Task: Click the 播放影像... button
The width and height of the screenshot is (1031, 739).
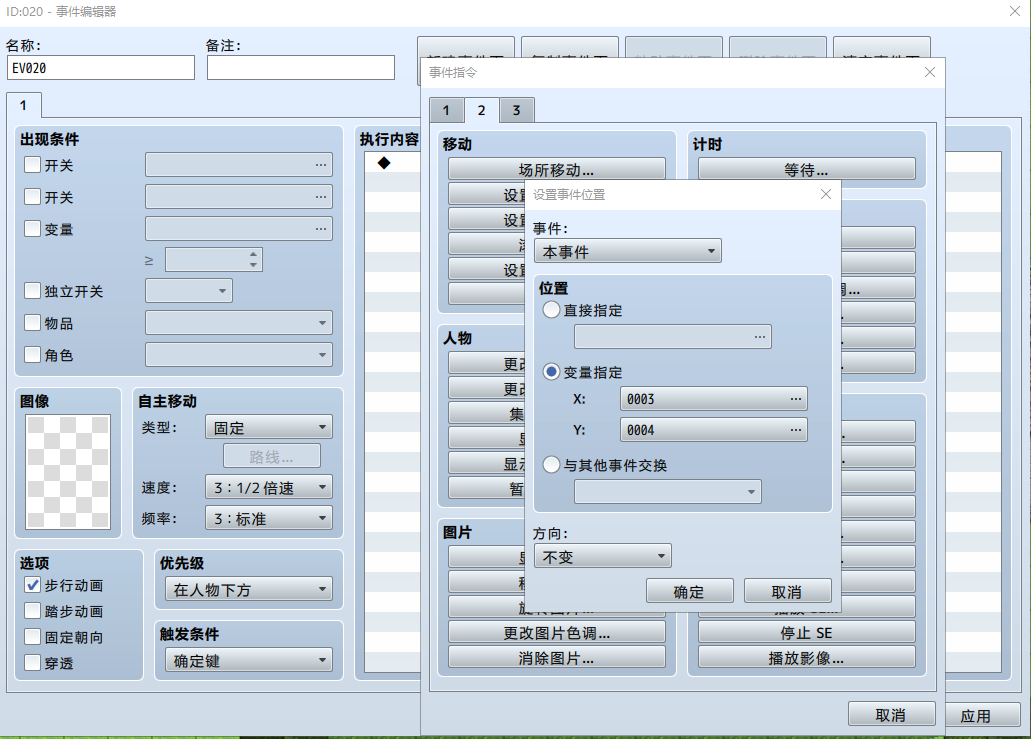Action: click(807, 657)
